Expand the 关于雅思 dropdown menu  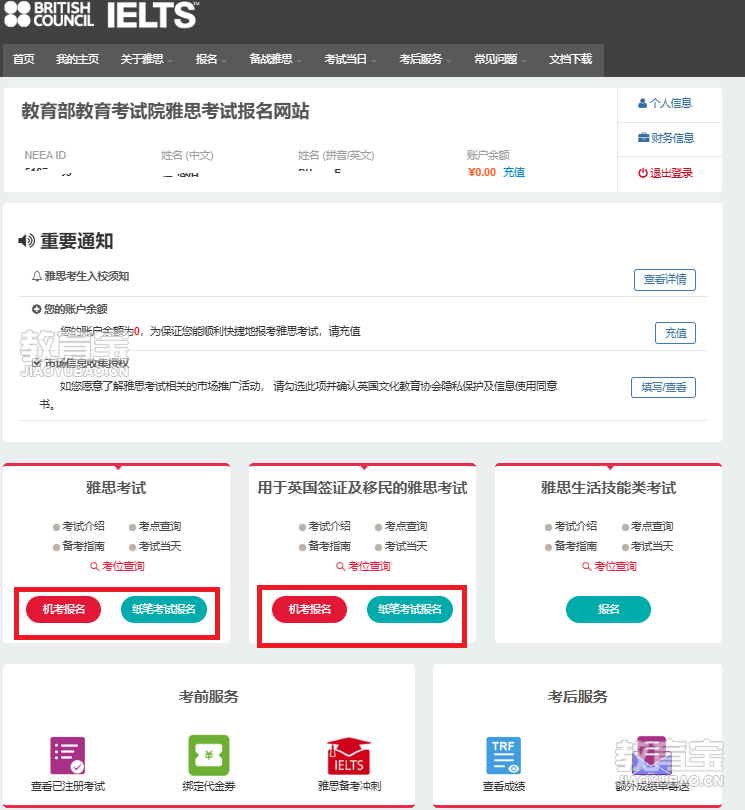(146, 59)
